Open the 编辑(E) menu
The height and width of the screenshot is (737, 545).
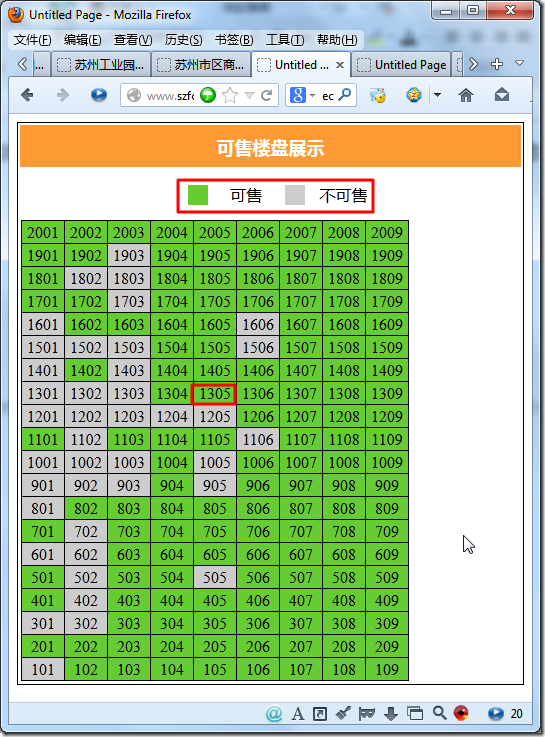[x=83, y=40]
